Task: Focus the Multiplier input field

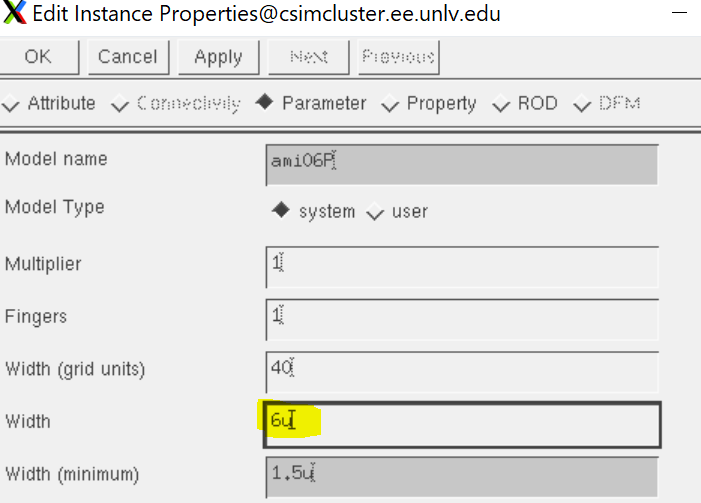Action: tap(462, 266)
